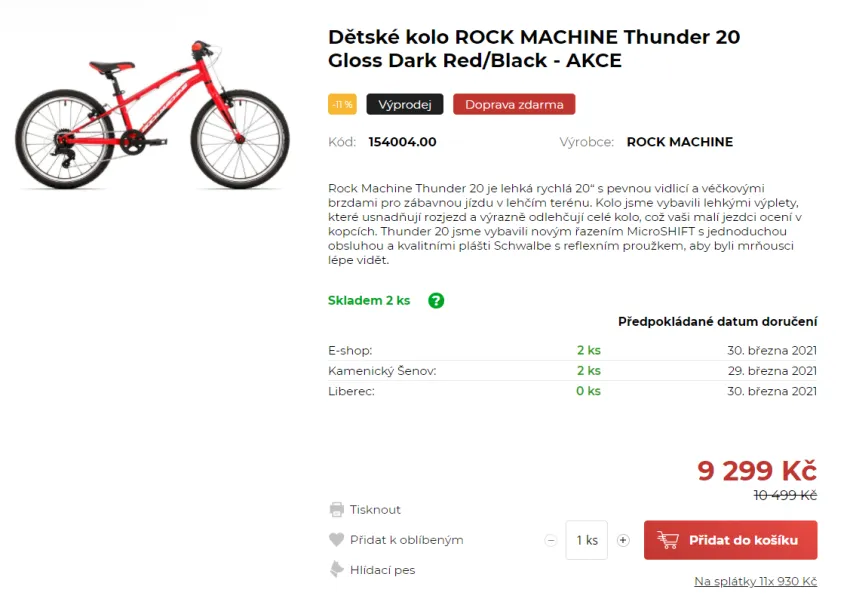The height and width of the screenshot is (614, 856).
Task: Decrease quantity with the minus button
Action: (x=550, y=540)
